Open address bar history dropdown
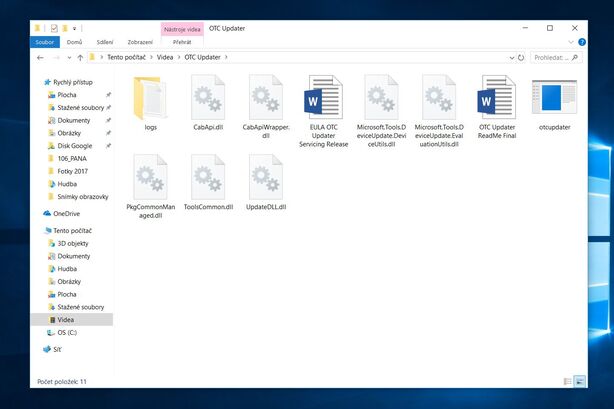This screenshot has height=409, width=614. pyautogui.click(x=511, y=58)
